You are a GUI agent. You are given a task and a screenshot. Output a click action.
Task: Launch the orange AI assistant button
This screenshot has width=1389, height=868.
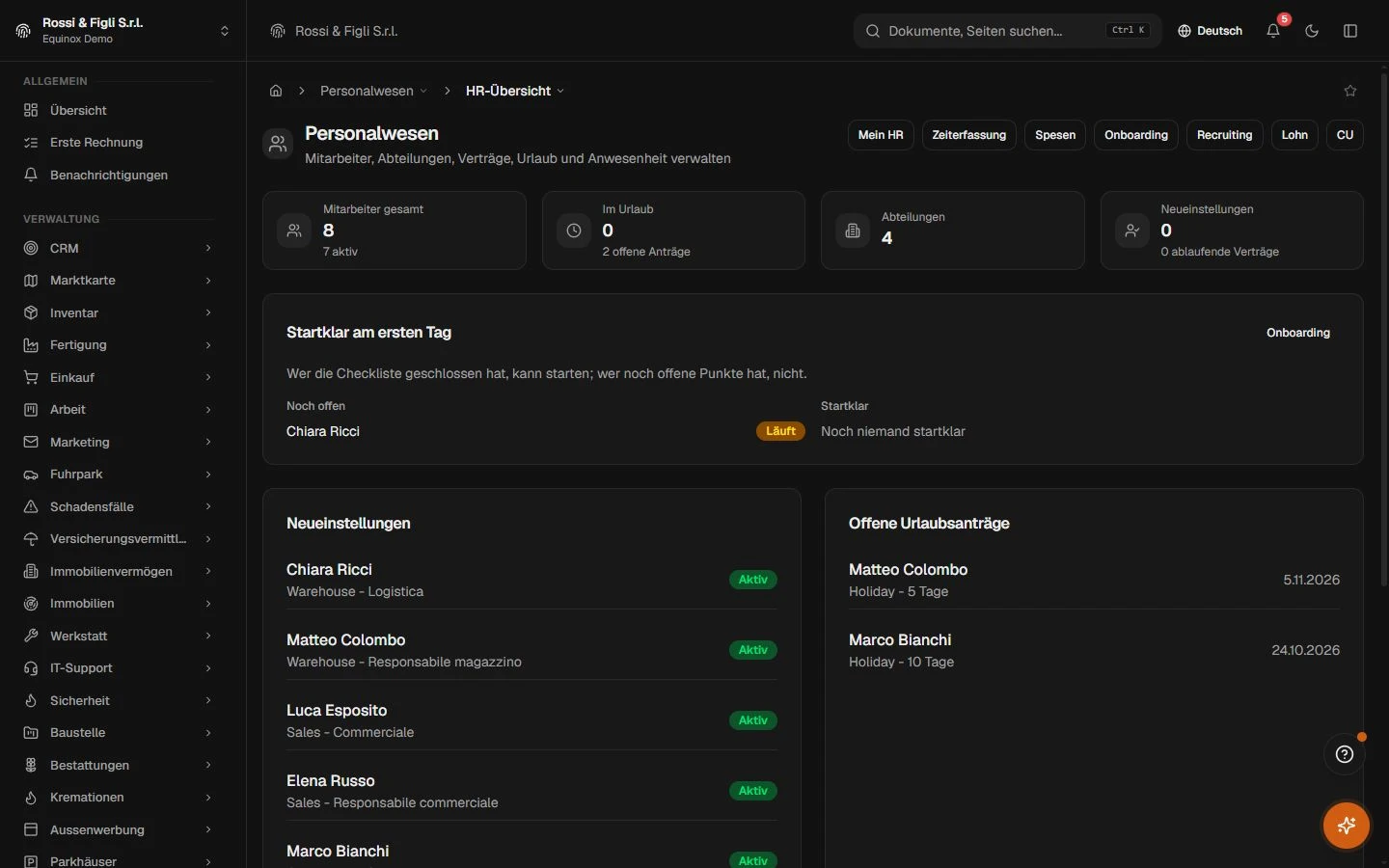(1347, 826)
